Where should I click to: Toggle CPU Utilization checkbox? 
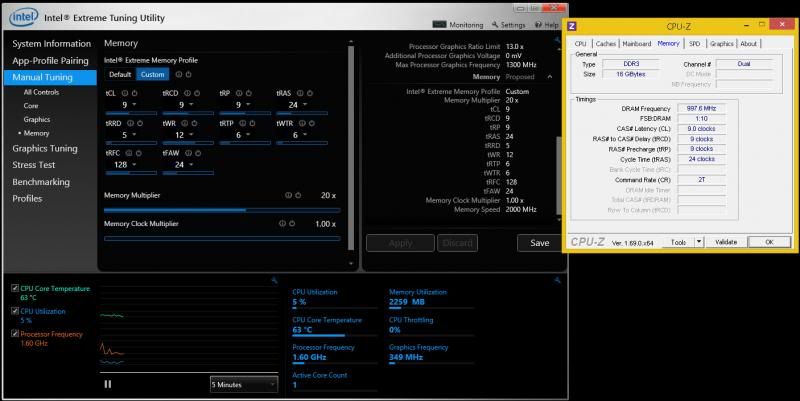click(x=15, y=311)
